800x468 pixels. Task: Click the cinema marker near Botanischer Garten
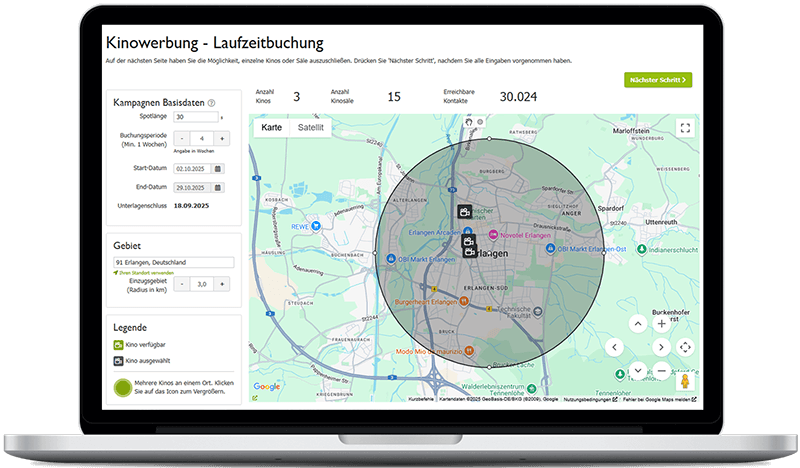click(x=464, y=211)
